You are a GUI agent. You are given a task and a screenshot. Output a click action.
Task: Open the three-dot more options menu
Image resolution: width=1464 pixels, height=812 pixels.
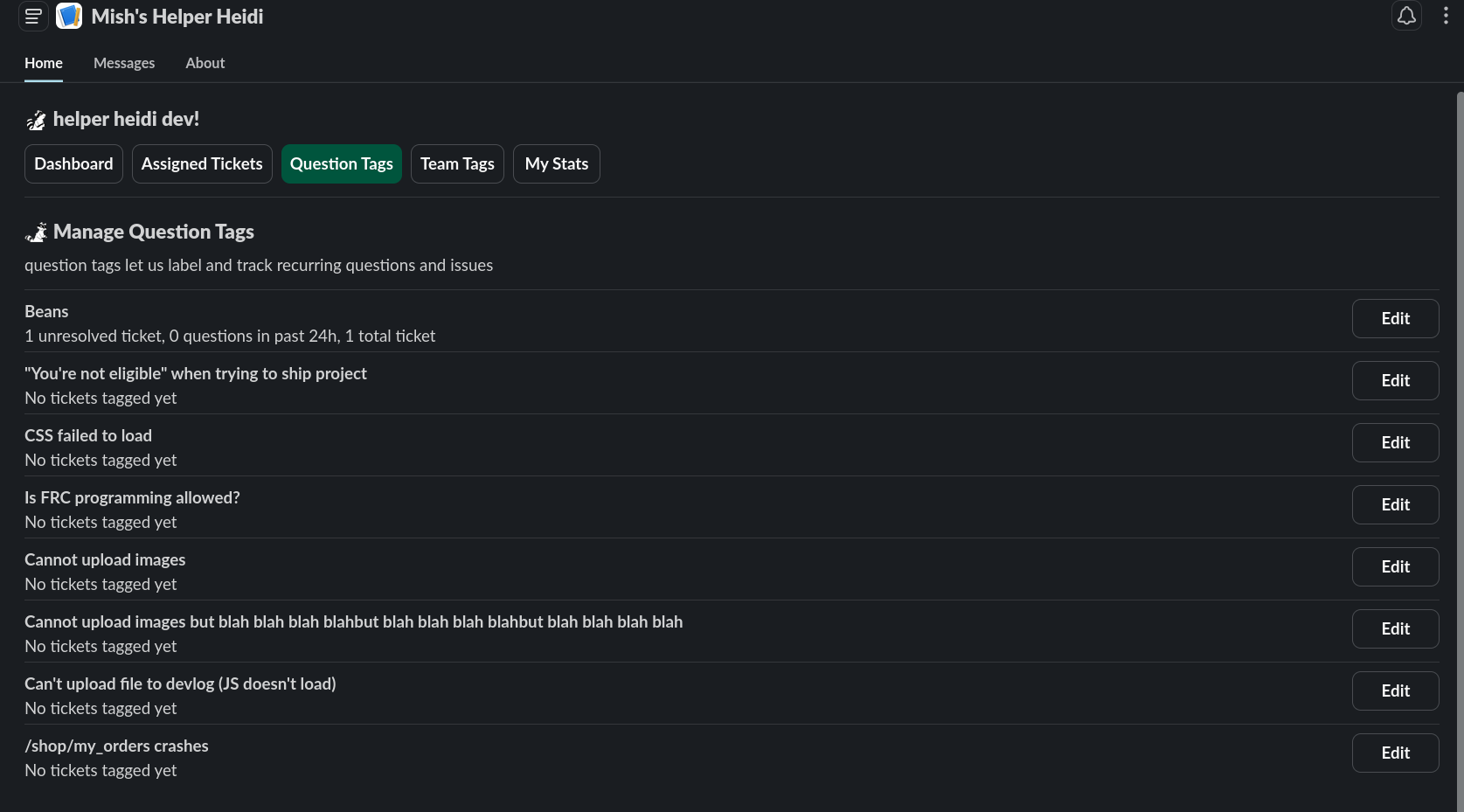(x=1446, y=17)
